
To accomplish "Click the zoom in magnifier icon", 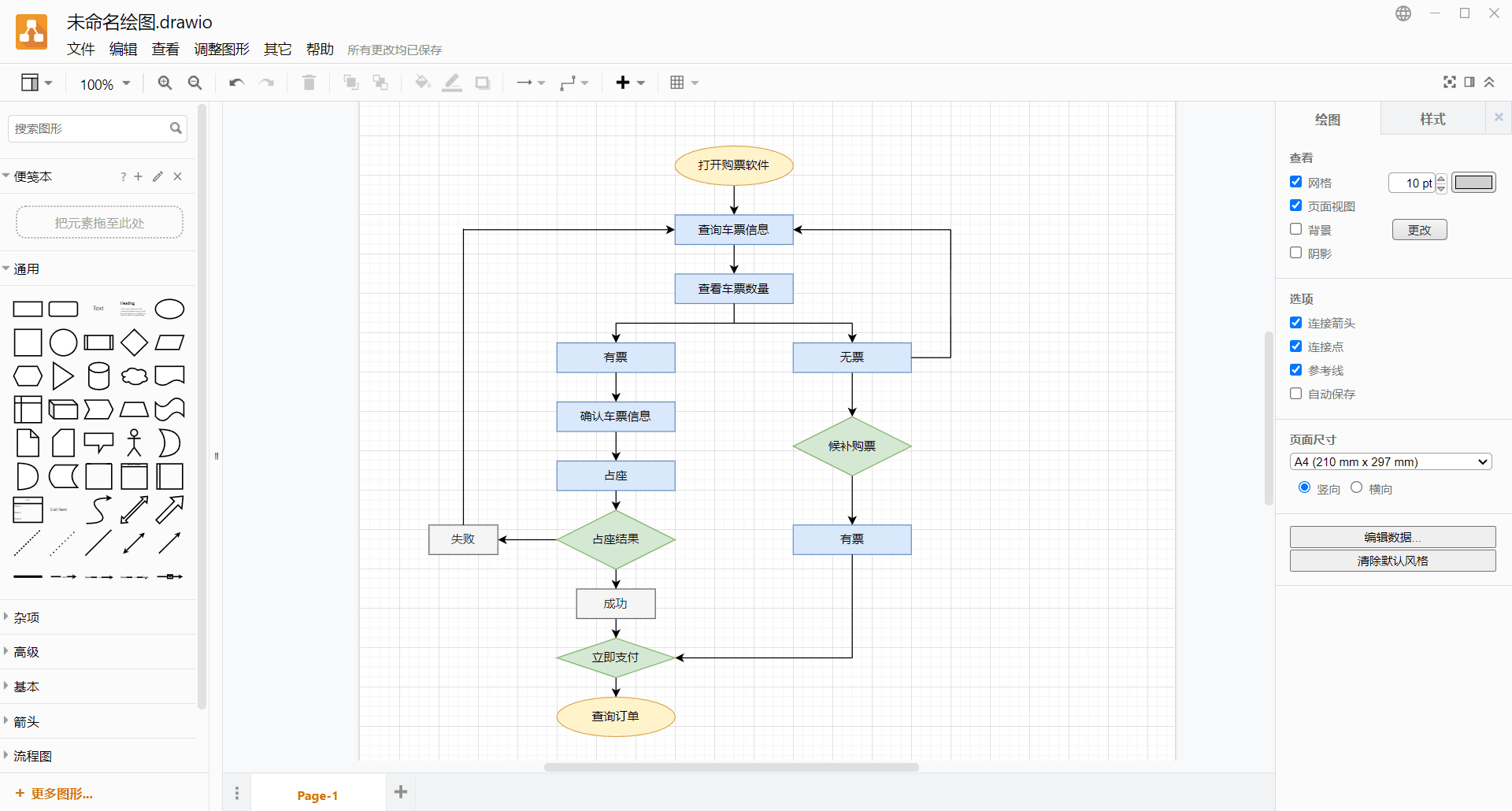I will click(165, 83).
